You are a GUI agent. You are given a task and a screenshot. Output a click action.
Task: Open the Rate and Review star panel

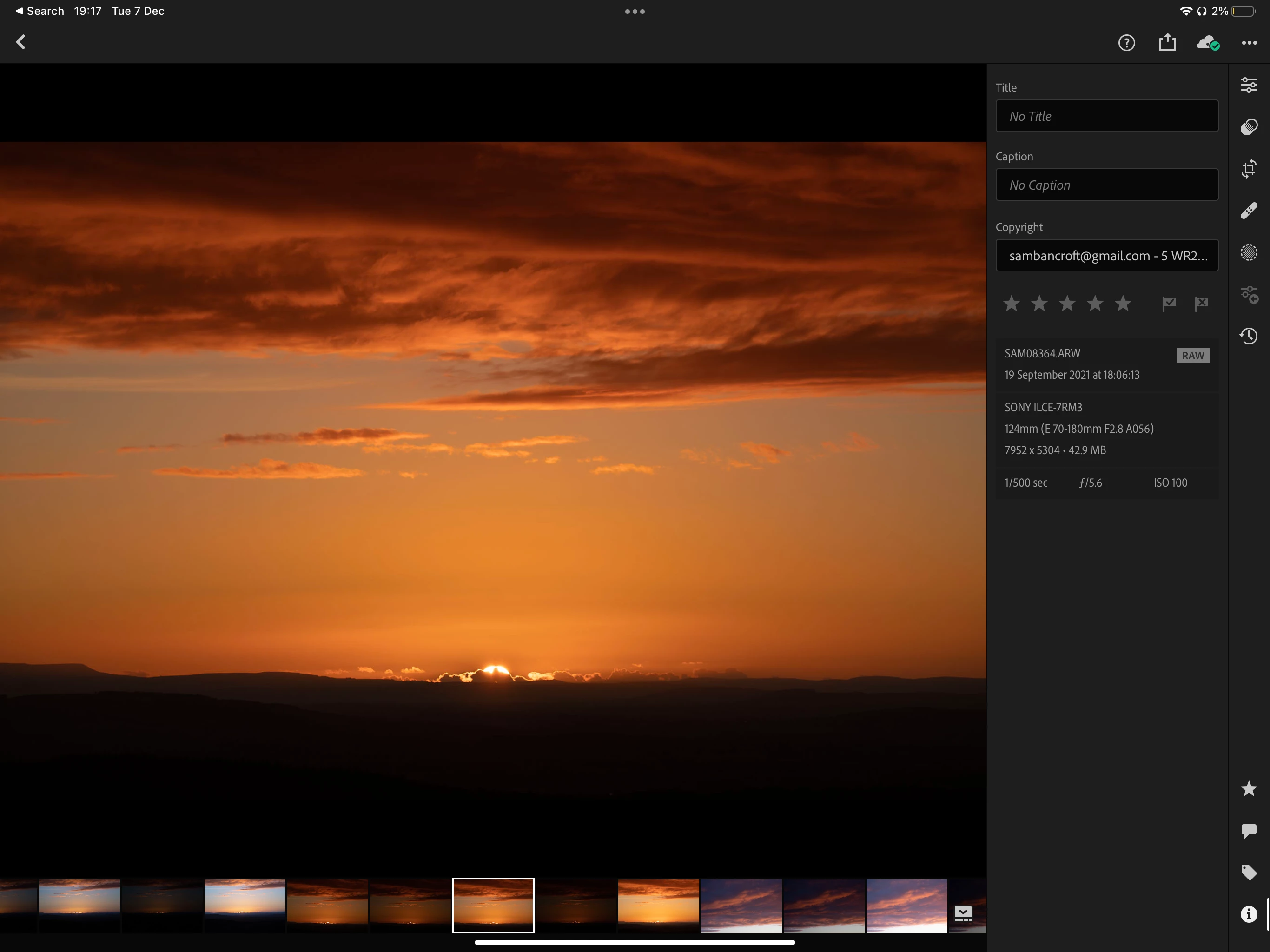coord(1249,788)
